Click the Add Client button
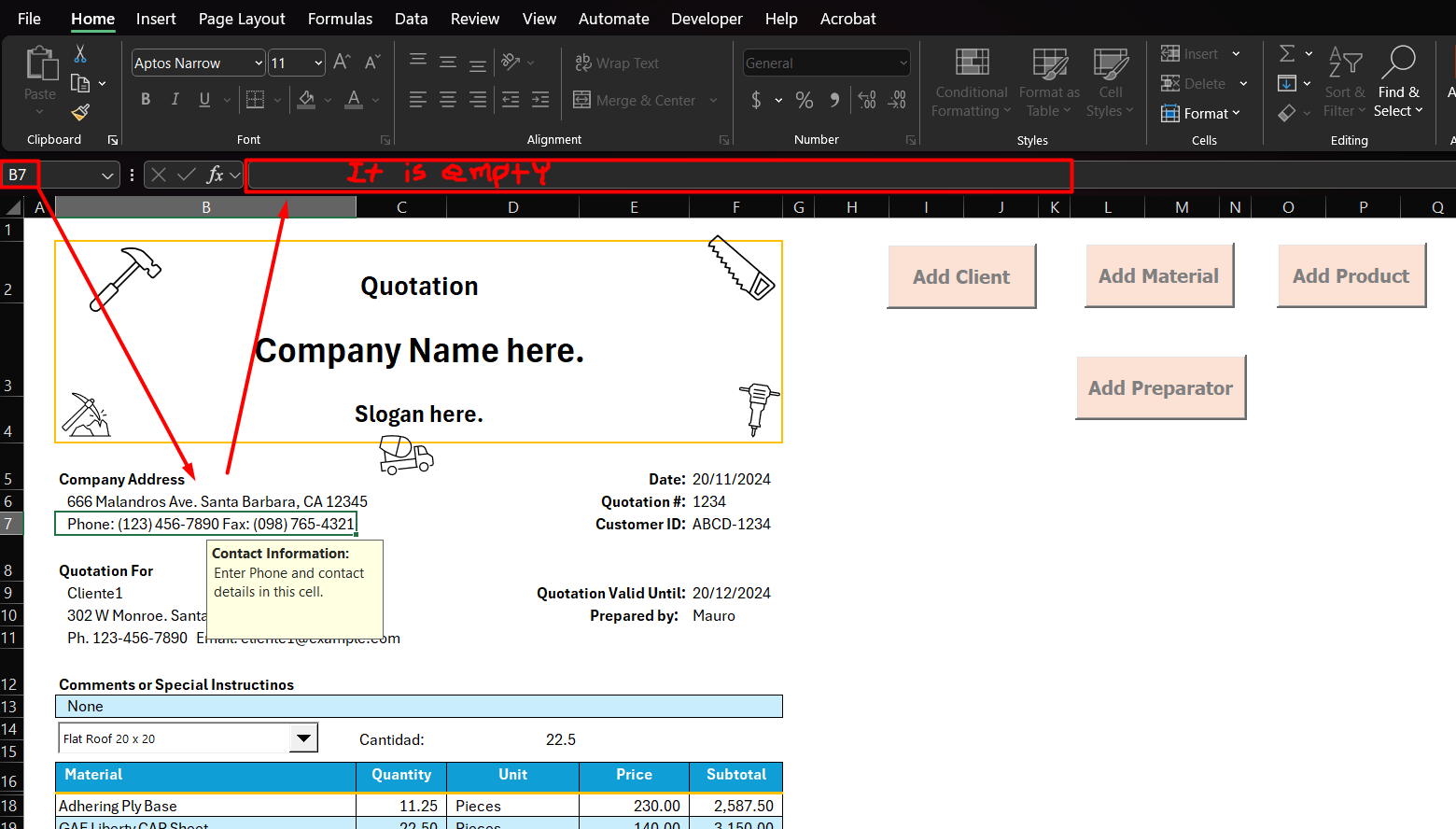This screenshot has height=829, width=1456. [x=961, y=276]
